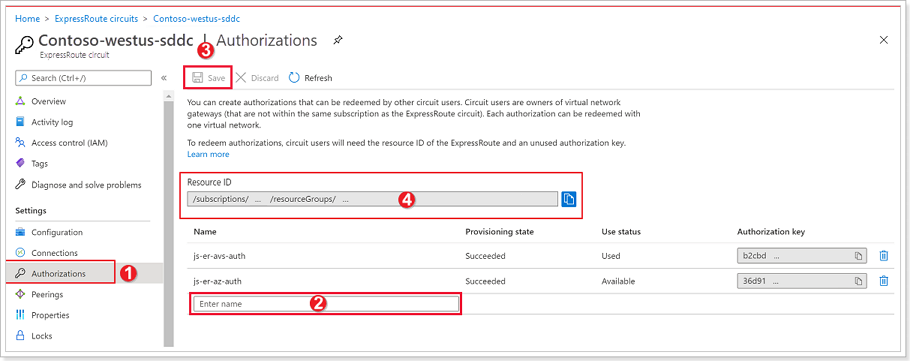
Task: Open the Learn more link
Action: click(208, 154)
